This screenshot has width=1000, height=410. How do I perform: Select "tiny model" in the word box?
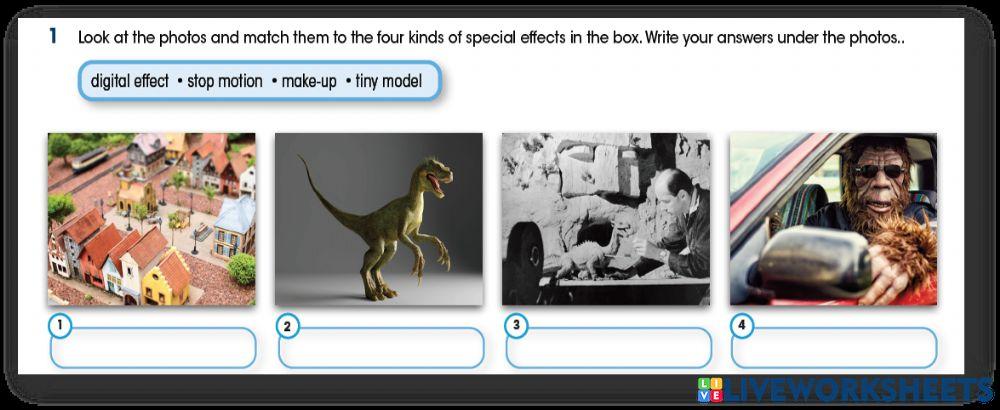coord(389,81)
